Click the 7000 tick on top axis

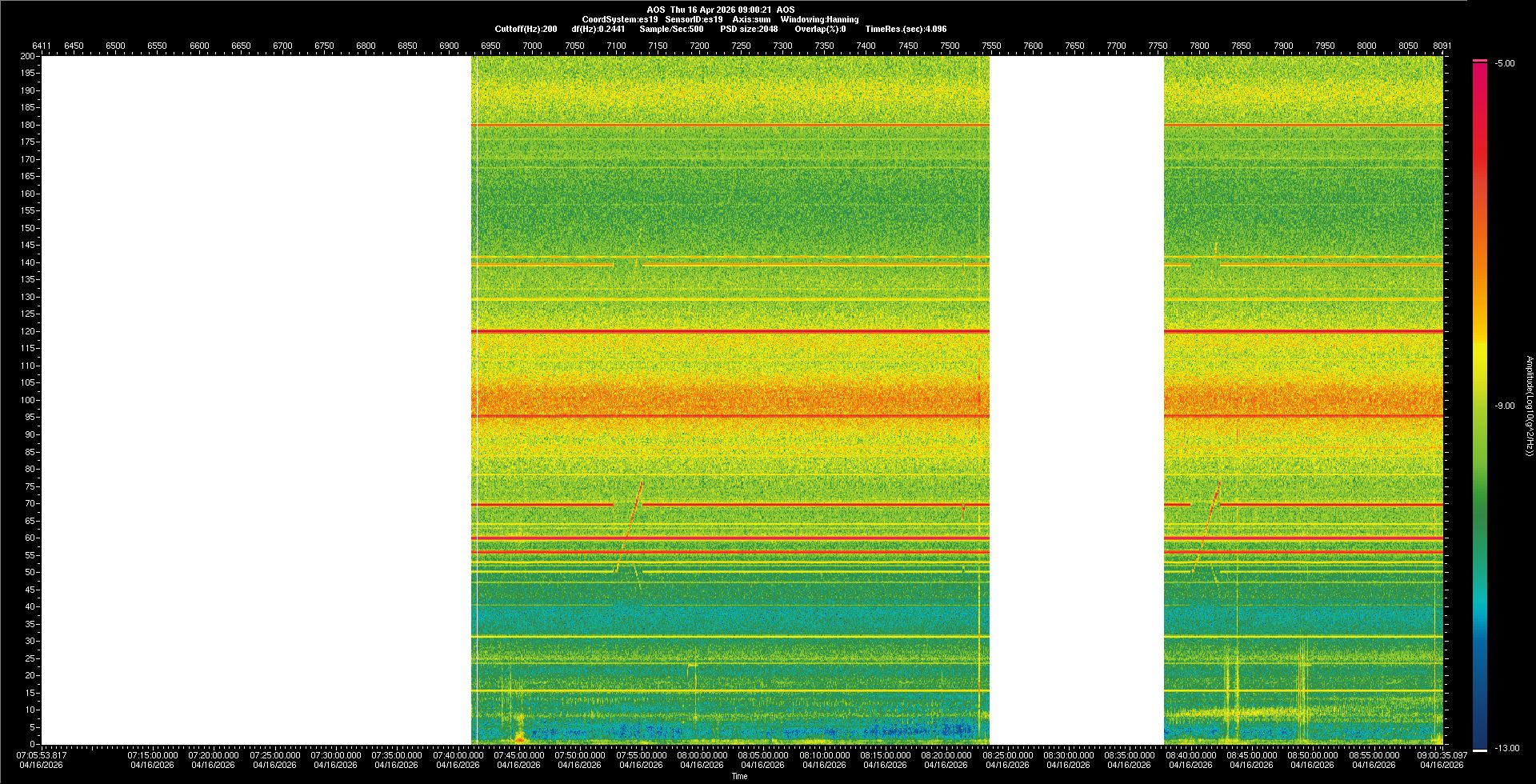[532, 46]
